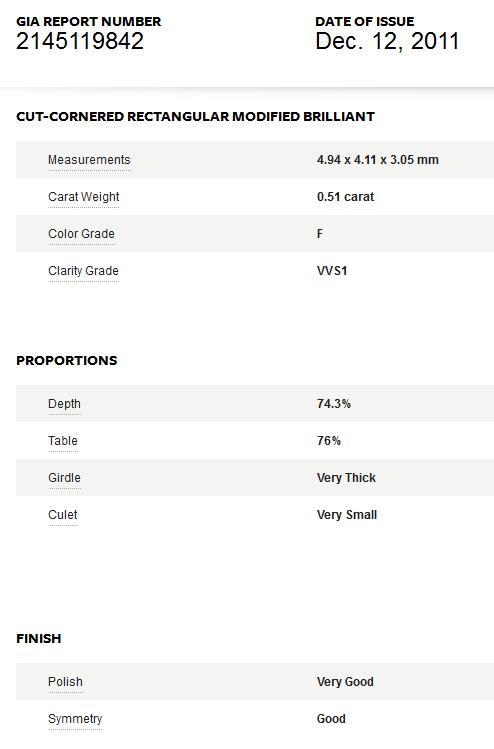Screen dimensions: 494x749
Task: Select the Clarity Grade label
Action: [x=83, y=271]
